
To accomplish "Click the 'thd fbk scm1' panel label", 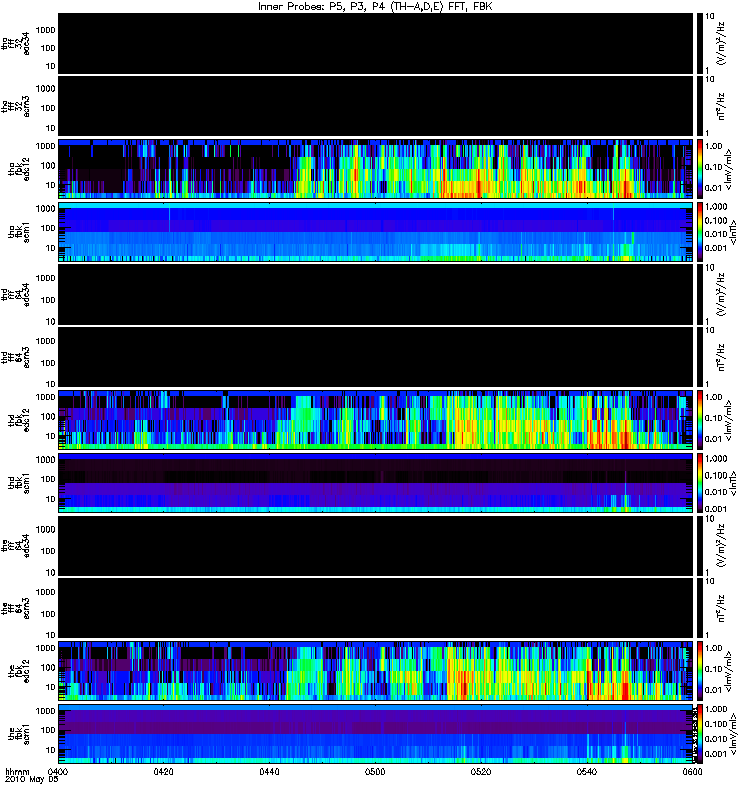I will point(19,483).
